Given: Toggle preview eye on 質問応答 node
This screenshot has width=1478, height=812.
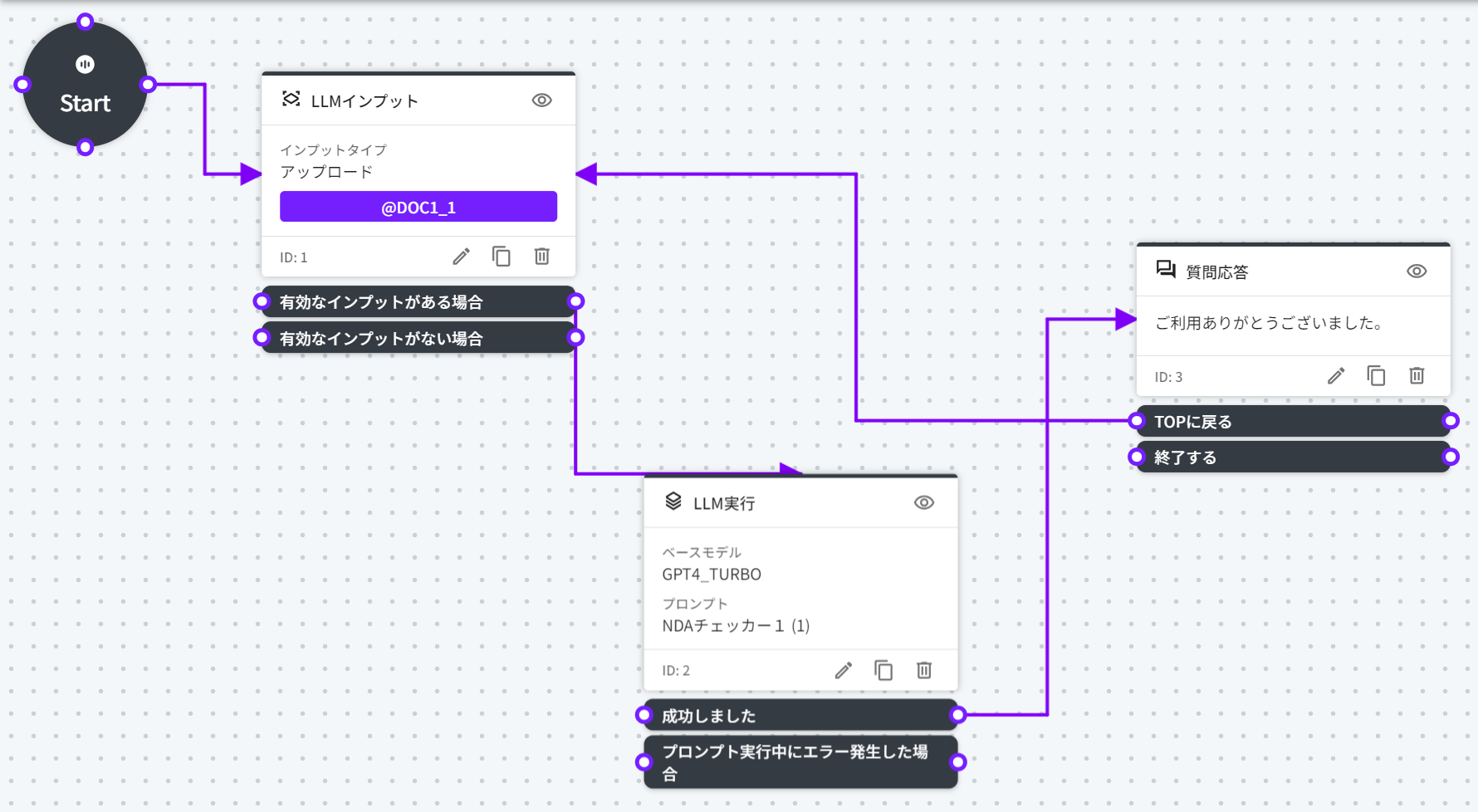Looking at the screenshot, I should [x=1417, y=271].
